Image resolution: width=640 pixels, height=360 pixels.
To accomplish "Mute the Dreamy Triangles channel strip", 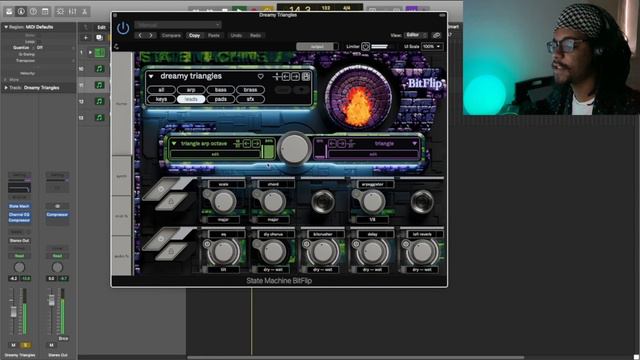I will point(13,345).
